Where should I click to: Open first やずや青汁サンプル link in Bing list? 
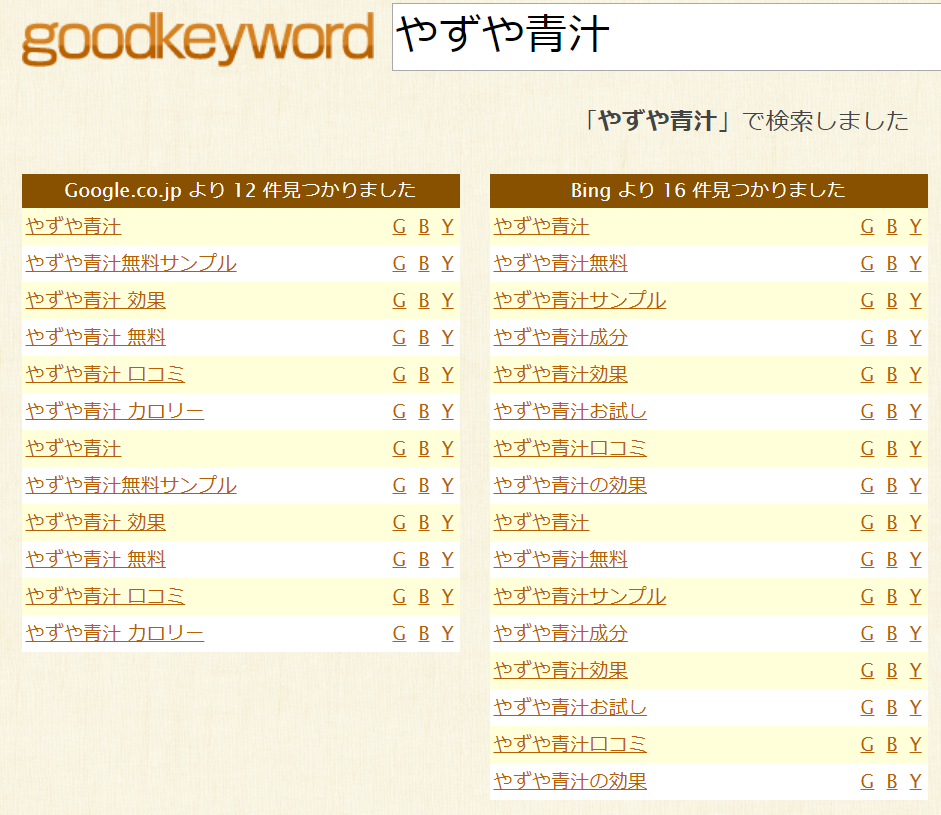coord(580,300)
